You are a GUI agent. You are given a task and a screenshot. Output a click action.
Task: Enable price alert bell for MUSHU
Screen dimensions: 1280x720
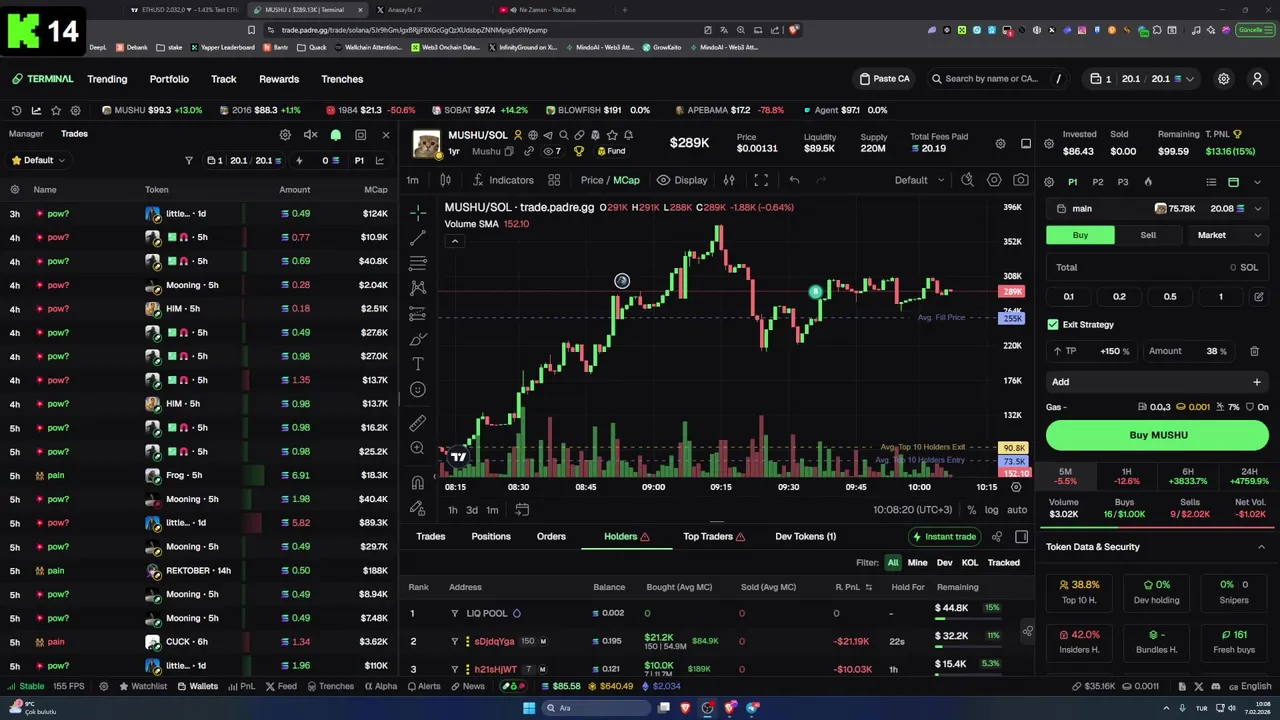[628, 135]
